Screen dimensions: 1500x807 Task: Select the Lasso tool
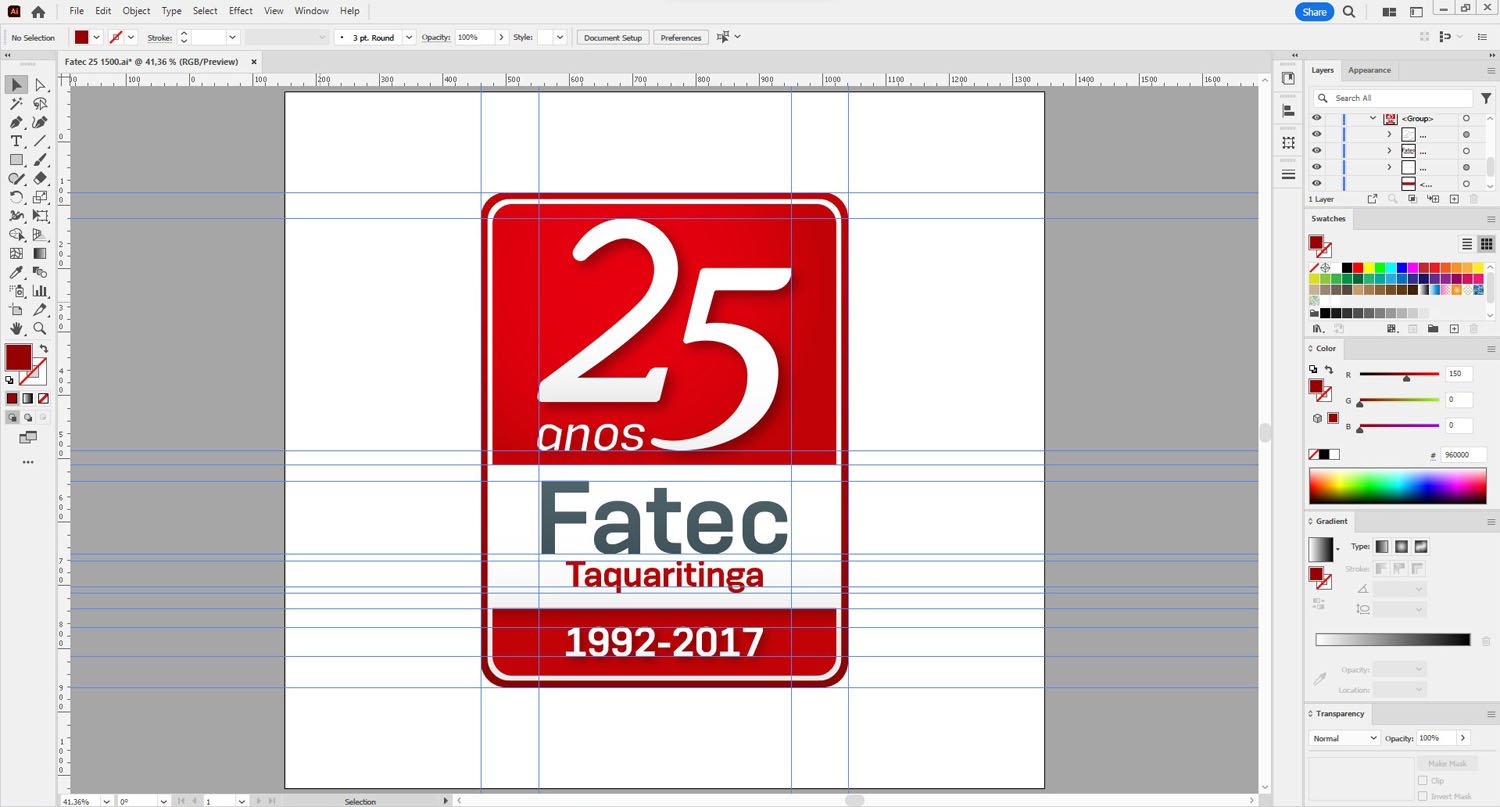point(40,104)
